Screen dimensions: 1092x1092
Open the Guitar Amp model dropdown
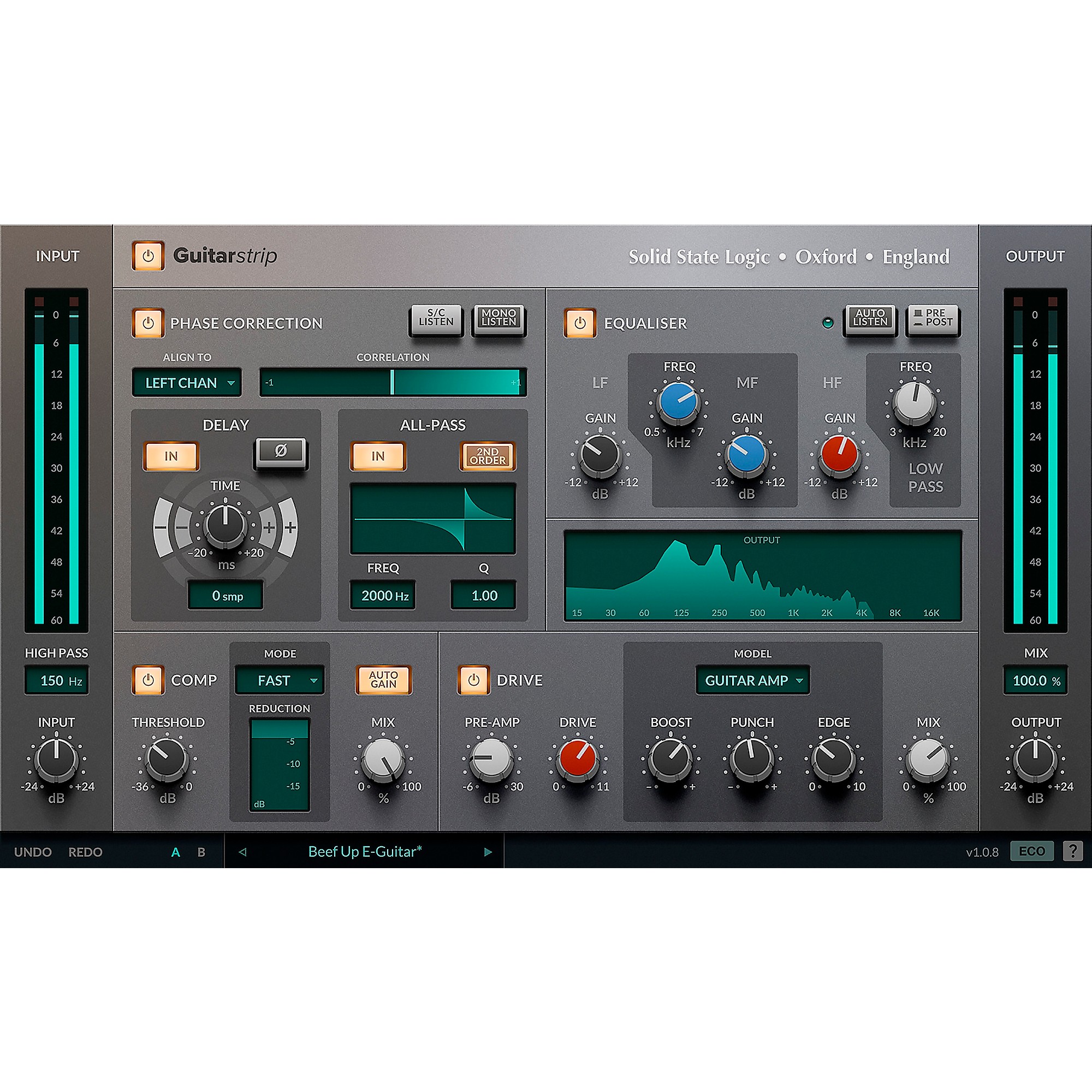752,680
